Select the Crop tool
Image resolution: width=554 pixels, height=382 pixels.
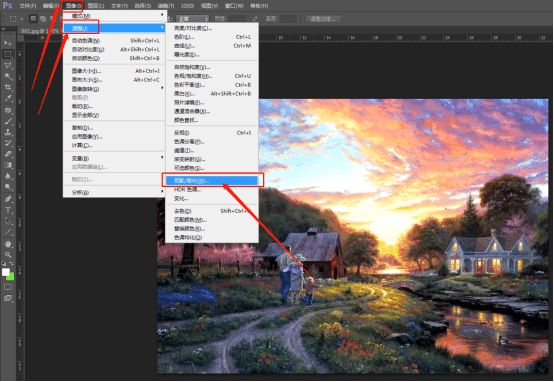click(x=8, y=87)
